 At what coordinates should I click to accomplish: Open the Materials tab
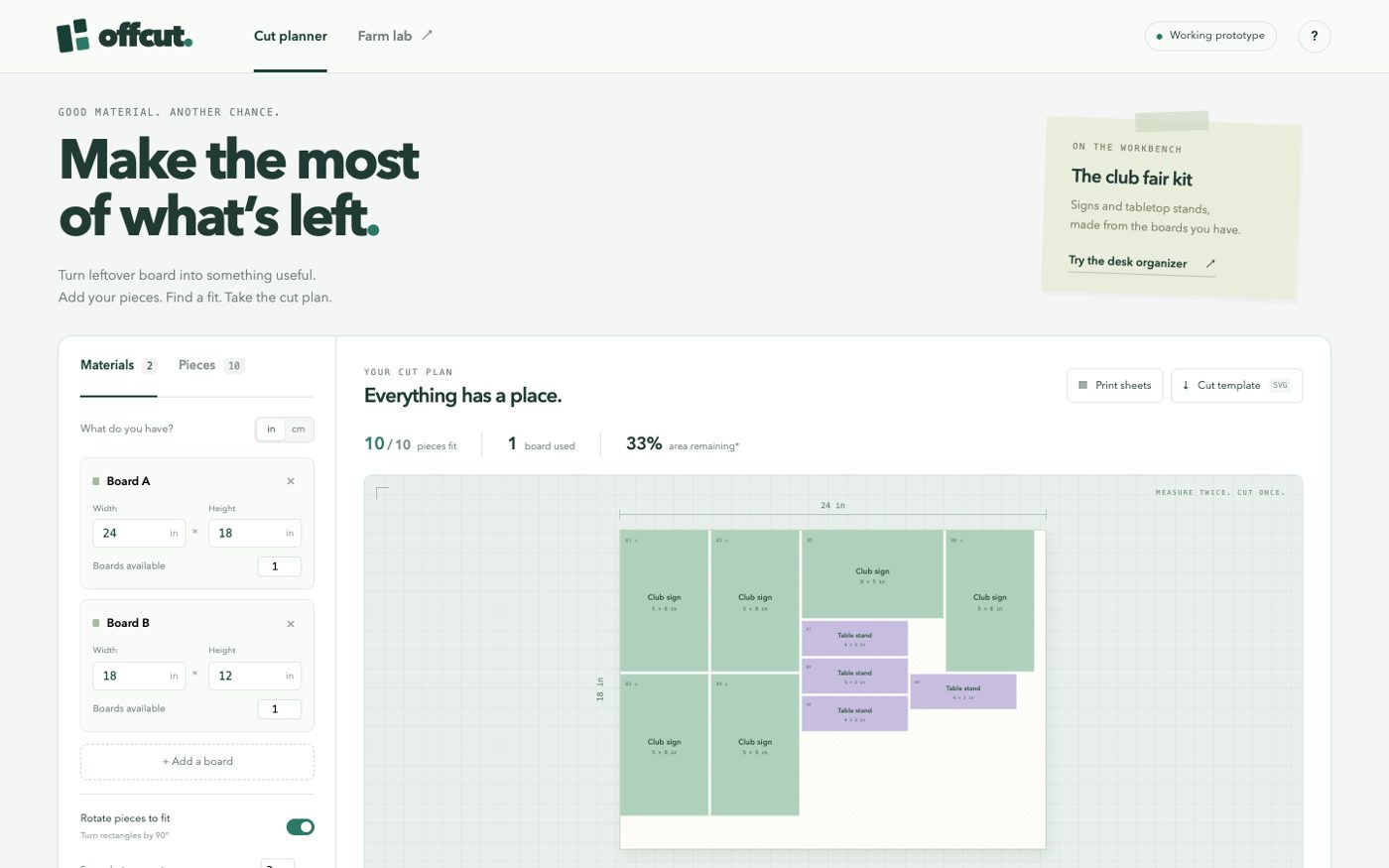(x=118, y=366)
